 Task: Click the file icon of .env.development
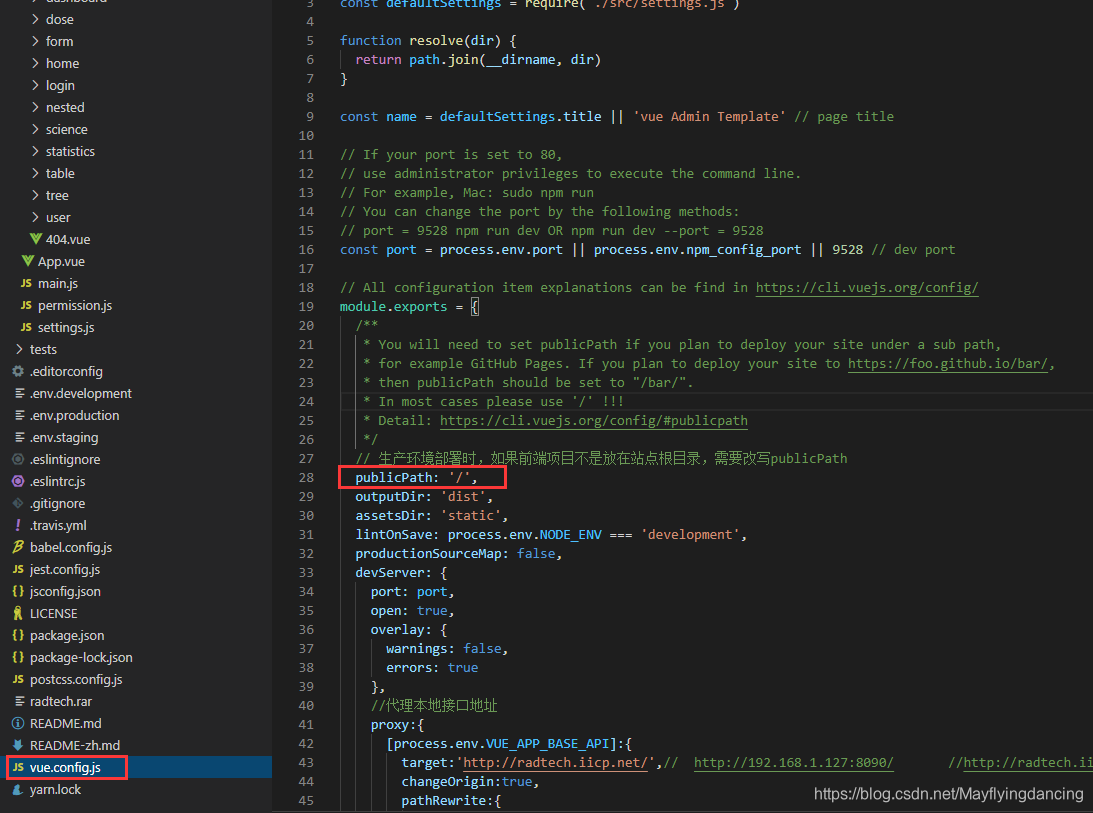click(x=19, y=393)
